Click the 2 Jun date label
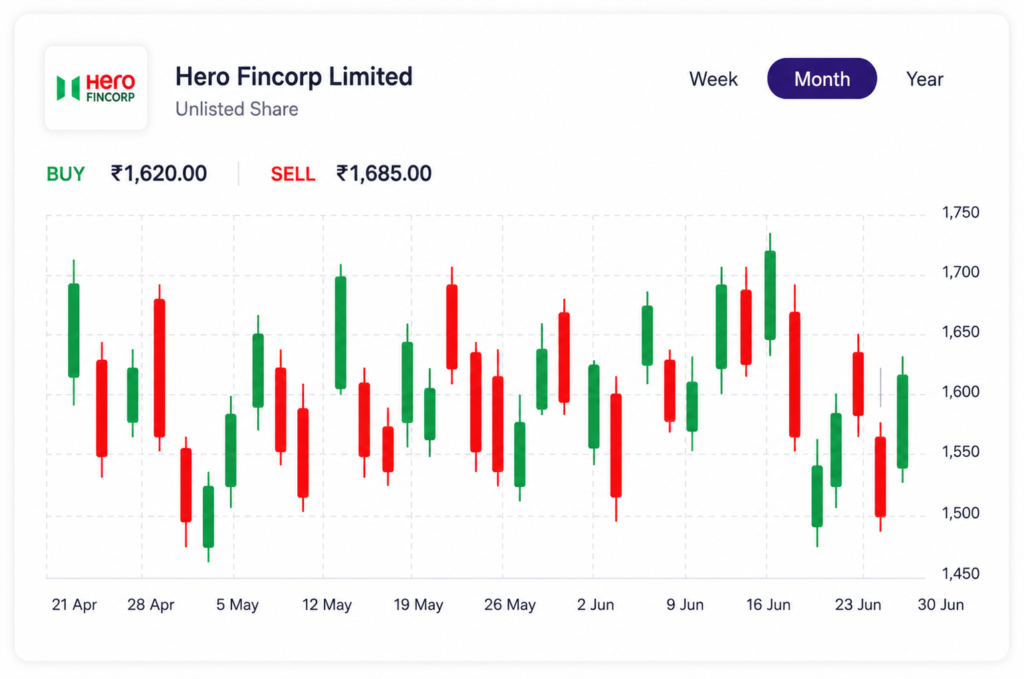The image size is (1024, 679). [595, 605]
